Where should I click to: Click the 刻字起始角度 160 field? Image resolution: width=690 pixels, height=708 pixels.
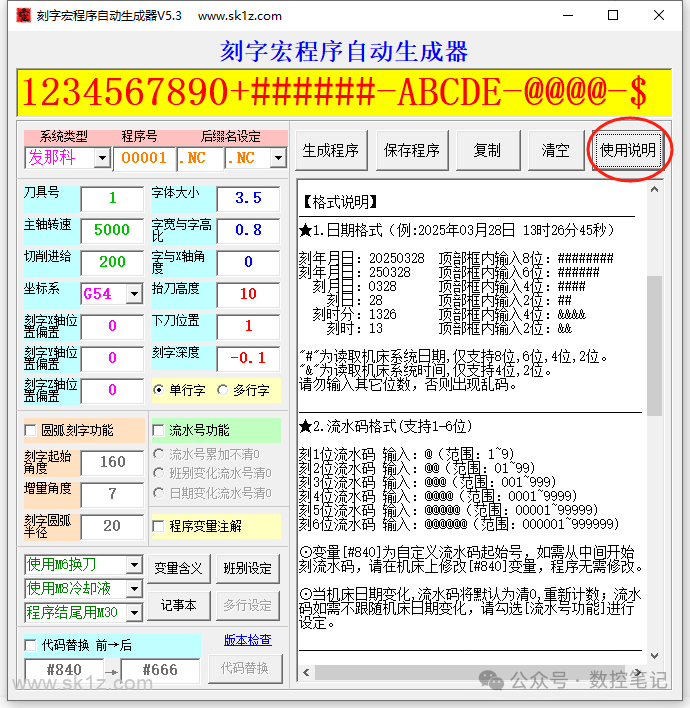(112, 462)
